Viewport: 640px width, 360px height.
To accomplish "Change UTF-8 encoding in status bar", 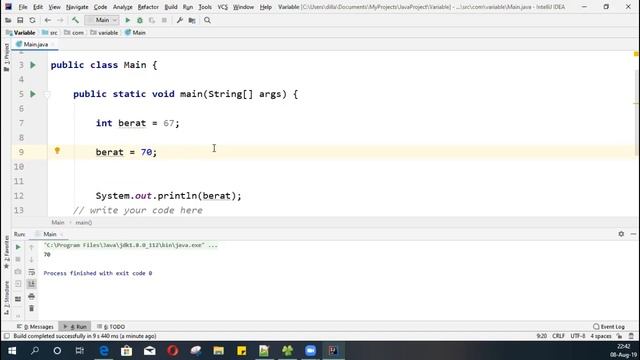I will (578, 336).
